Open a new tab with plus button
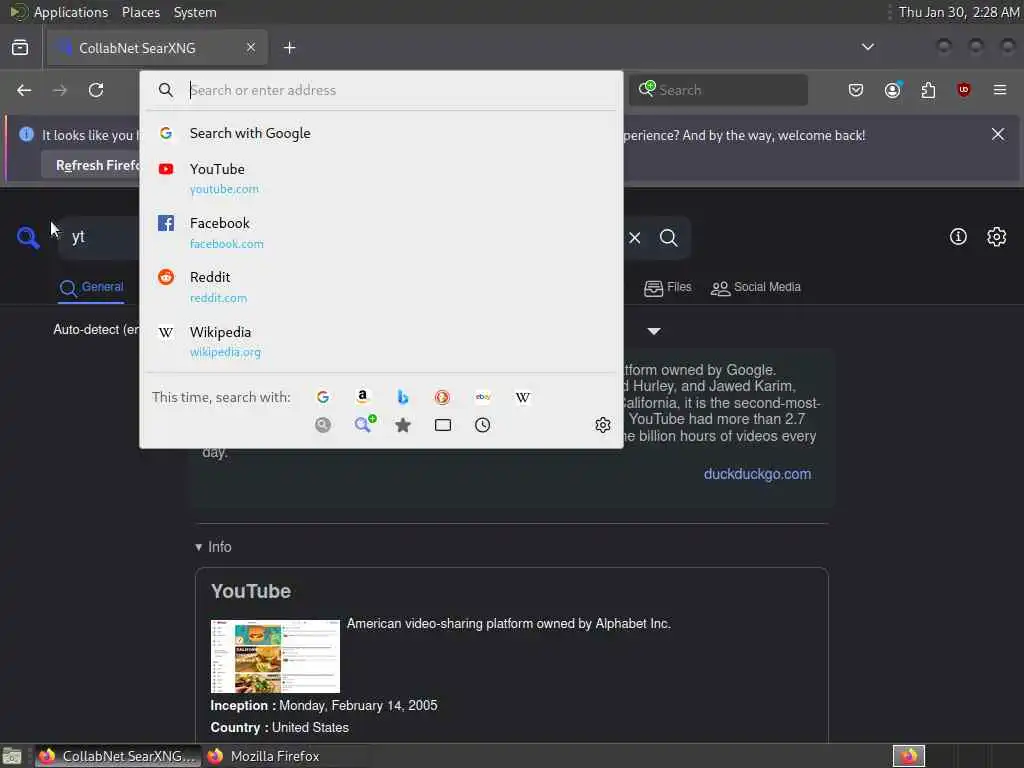Screen dimensions: 1024x768 [289, 48]
